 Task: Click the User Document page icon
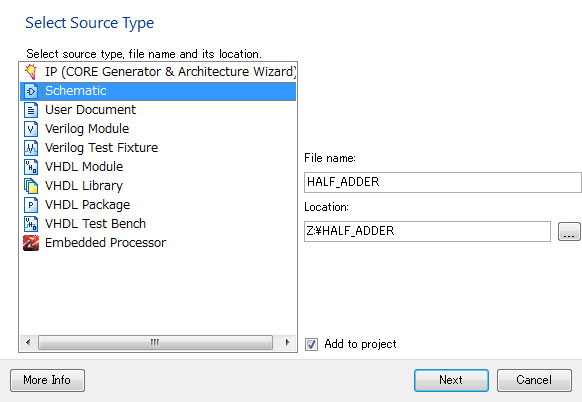tap(31, 110)
